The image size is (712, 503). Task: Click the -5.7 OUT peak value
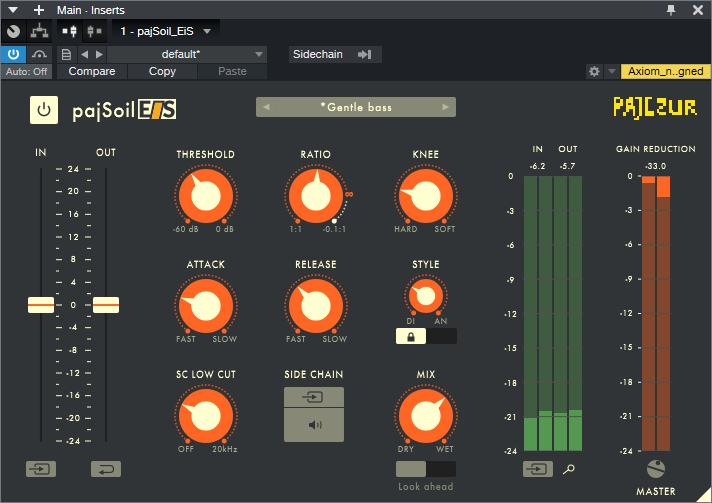click(x=567, y=166)
